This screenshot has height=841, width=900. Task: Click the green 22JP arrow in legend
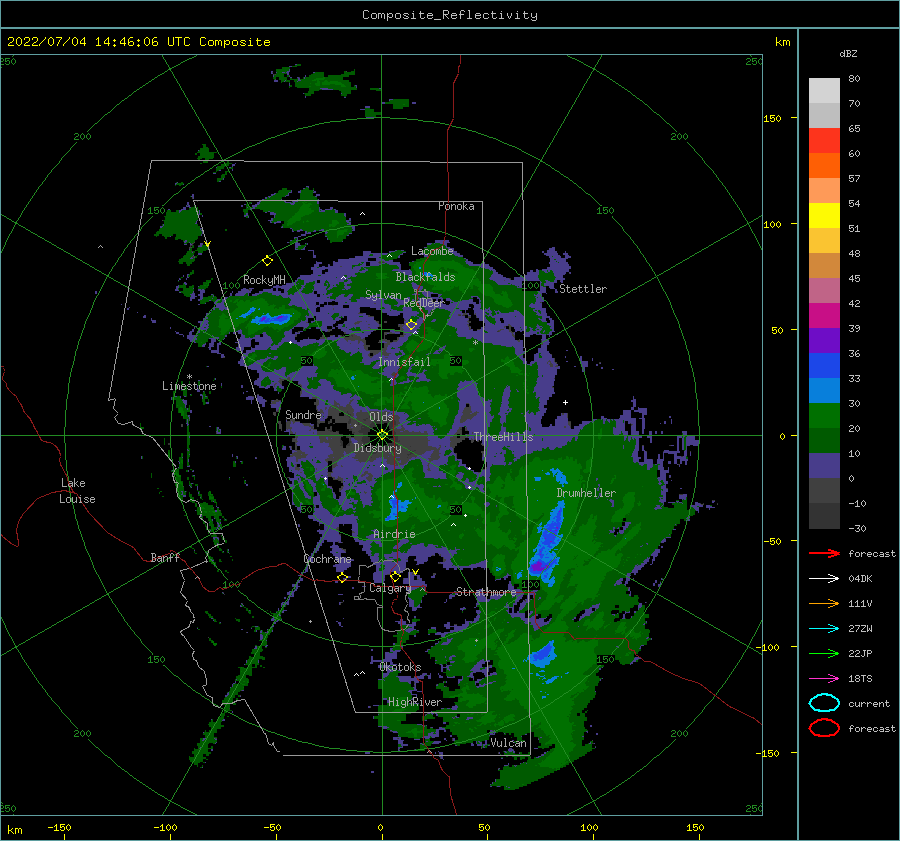[x=824, y=653]
